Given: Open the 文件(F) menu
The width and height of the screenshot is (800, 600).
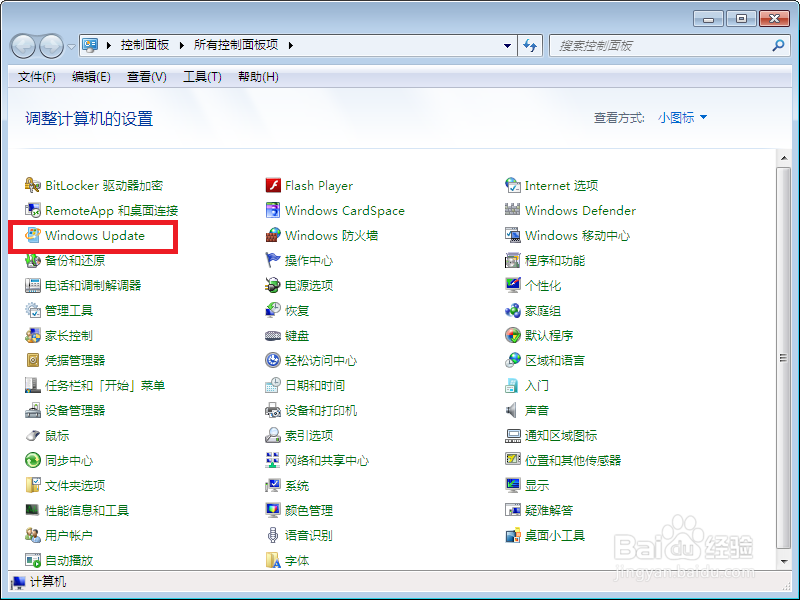Looking at the screenshot, I should point(37,77).
